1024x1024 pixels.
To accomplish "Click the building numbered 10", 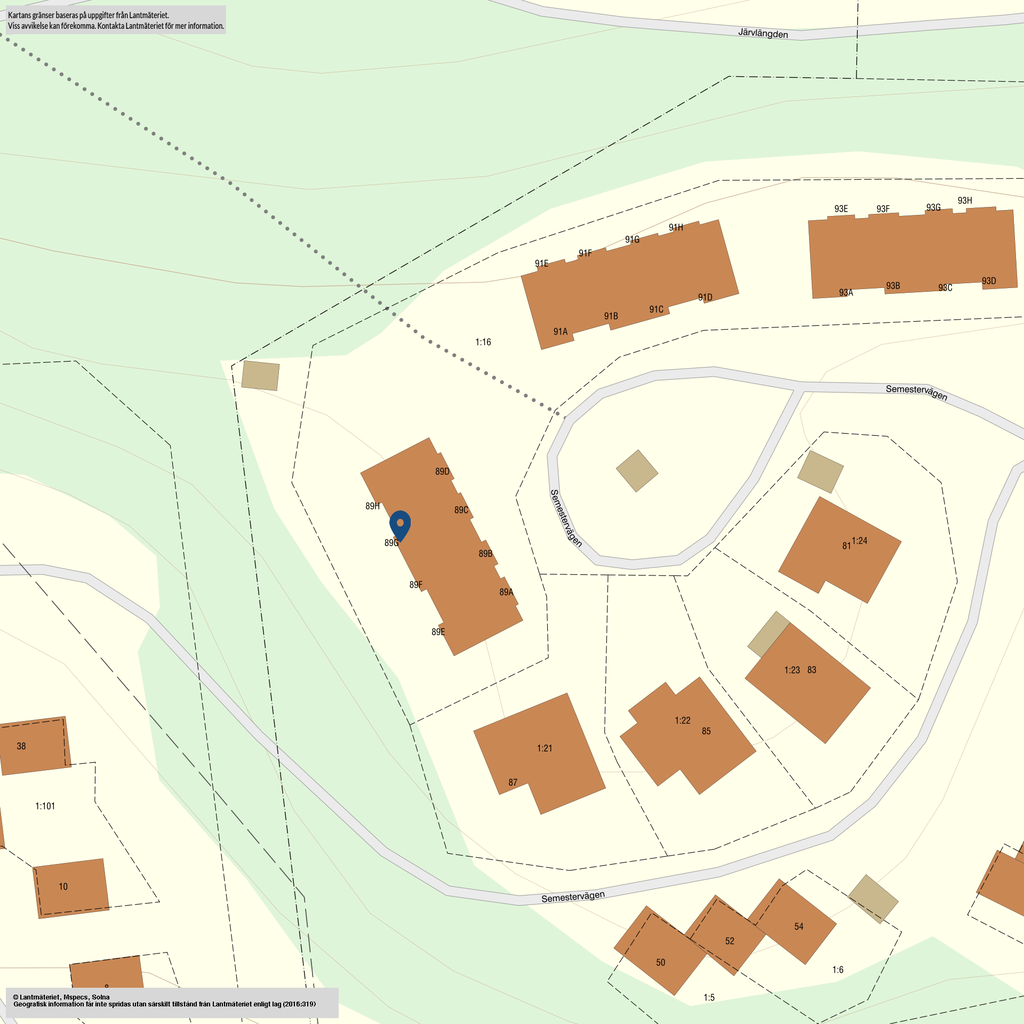I will (71, 887).
